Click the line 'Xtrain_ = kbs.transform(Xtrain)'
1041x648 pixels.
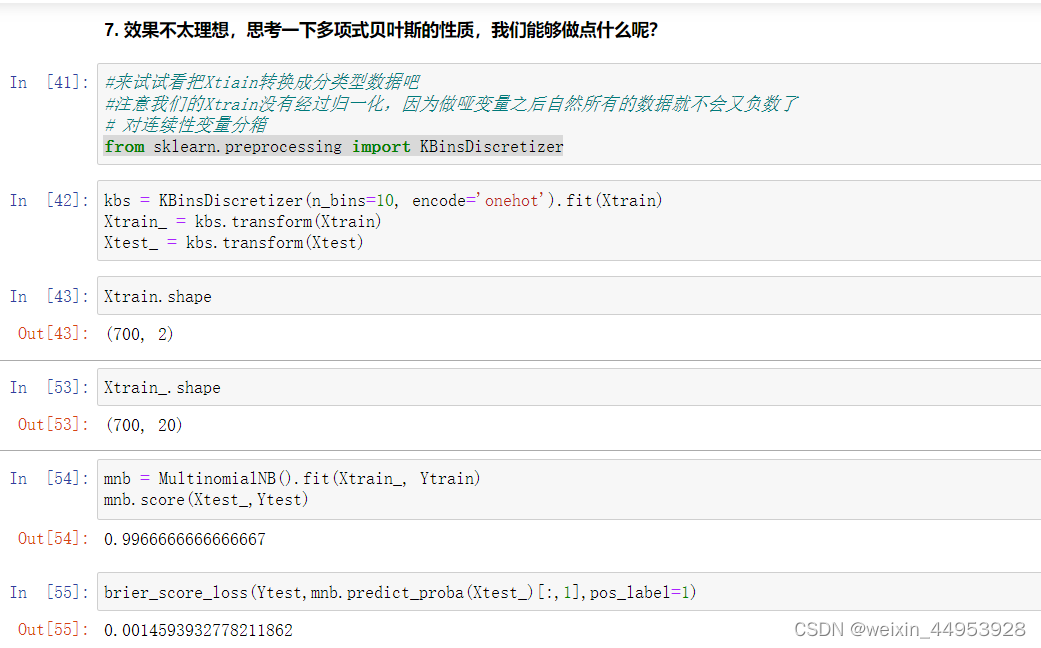click(242, 222)
